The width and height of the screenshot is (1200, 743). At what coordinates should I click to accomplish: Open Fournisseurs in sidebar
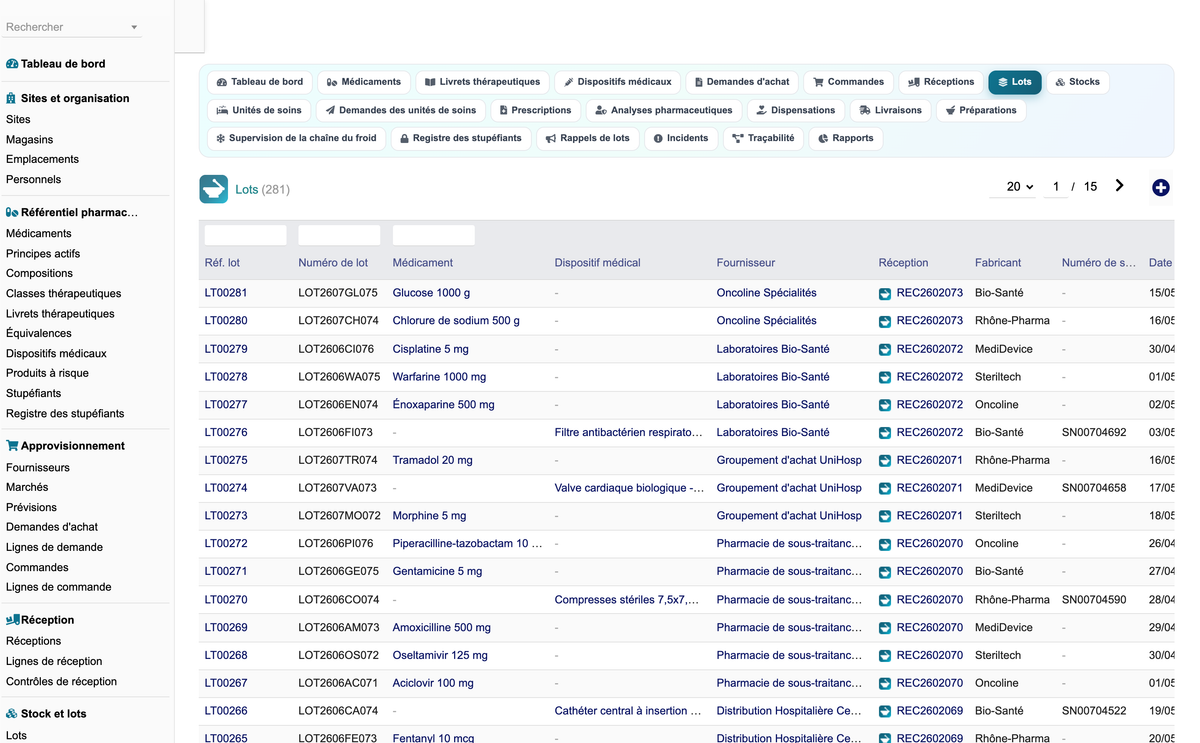(x=38, y=468)
